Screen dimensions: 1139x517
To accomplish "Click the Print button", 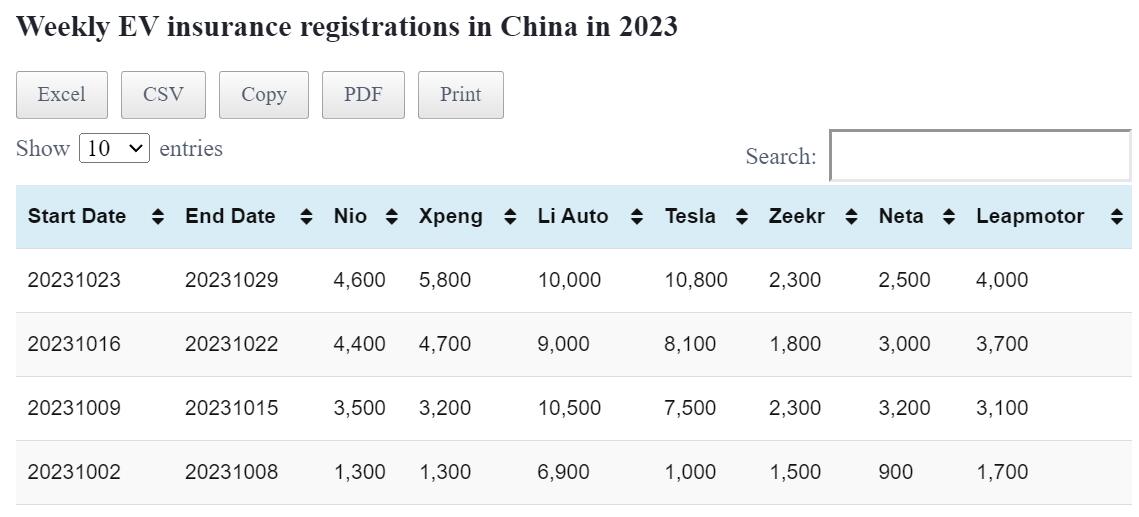I will [460, 95].
